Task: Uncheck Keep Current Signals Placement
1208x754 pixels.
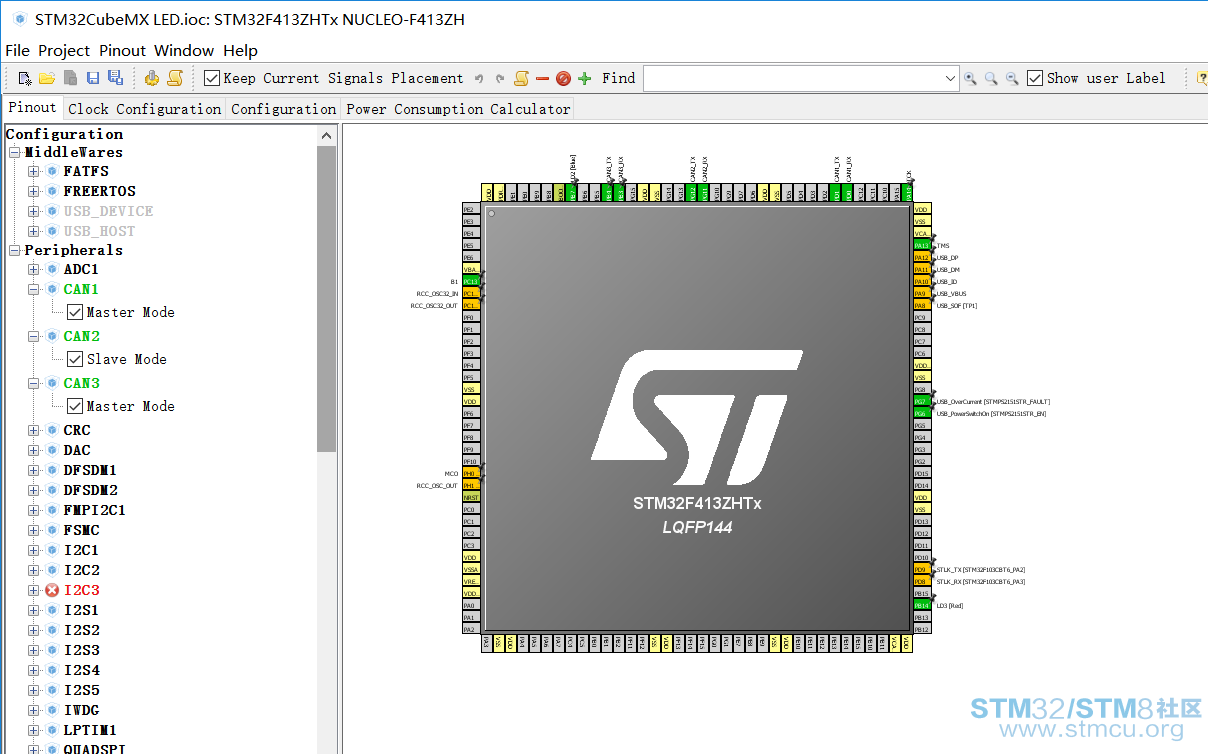Action: [212, 78]
